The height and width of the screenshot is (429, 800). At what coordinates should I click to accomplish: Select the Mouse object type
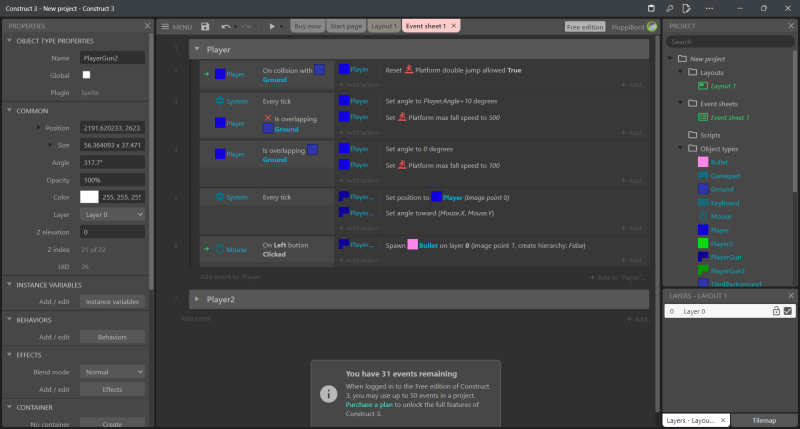[x=720, y=216]
